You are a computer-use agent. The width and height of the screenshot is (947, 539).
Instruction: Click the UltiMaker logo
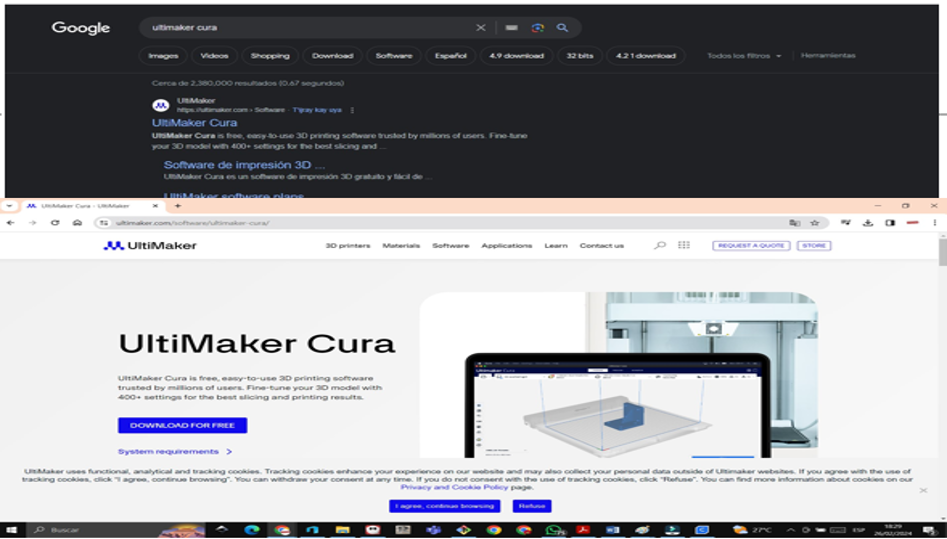click(150, 246)
